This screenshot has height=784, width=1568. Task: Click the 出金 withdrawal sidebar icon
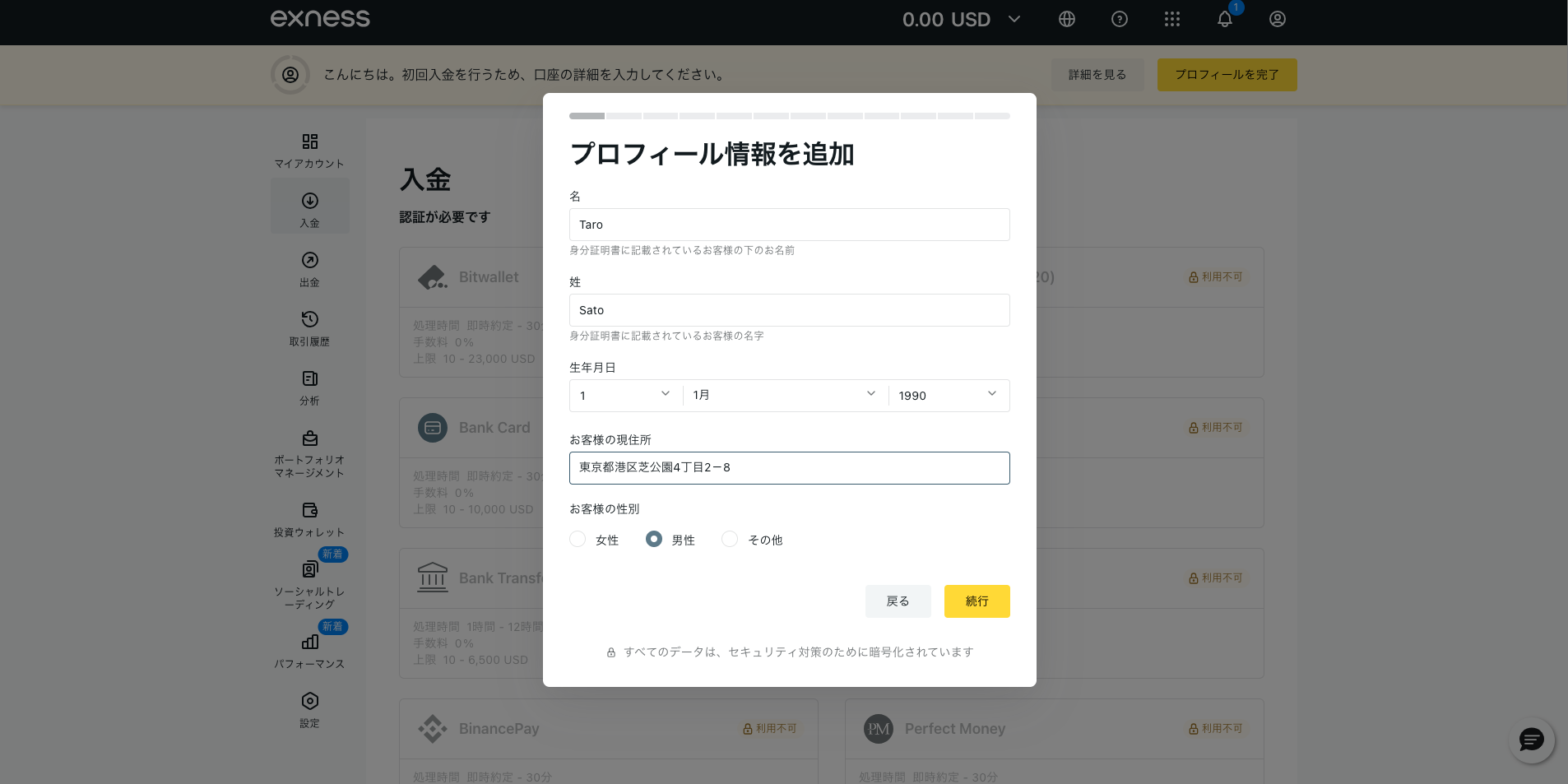309,261
